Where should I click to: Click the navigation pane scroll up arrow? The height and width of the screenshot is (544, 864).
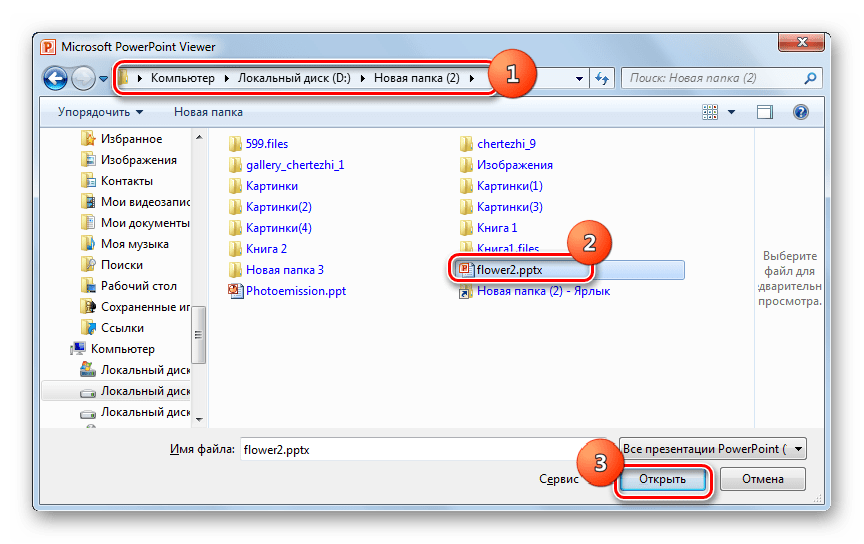pos(199,137)
